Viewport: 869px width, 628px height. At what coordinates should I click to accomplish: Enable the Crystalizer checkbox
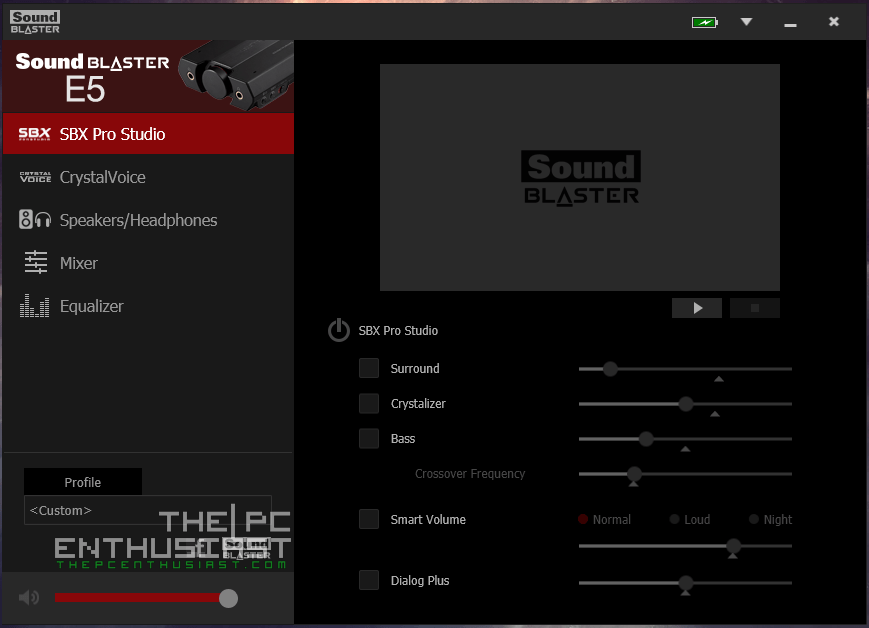[369, 404]
